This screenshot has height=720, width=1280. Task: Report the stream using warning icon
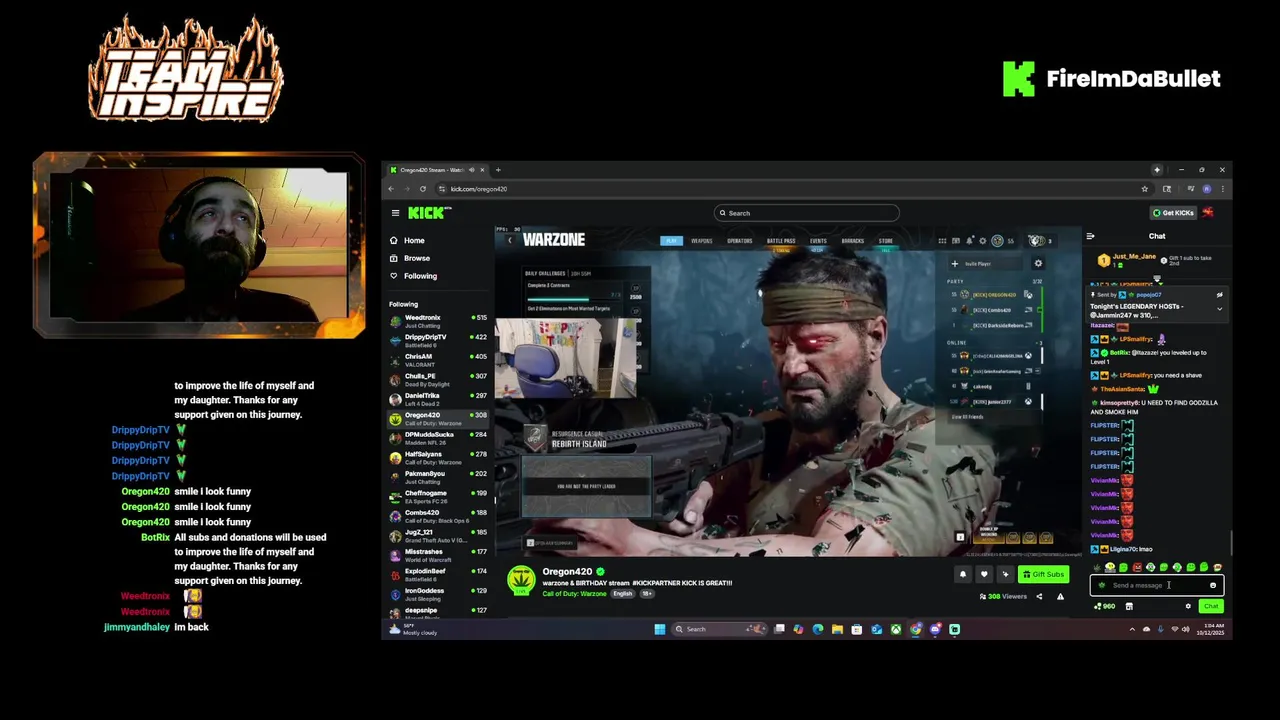(1060, 597)
